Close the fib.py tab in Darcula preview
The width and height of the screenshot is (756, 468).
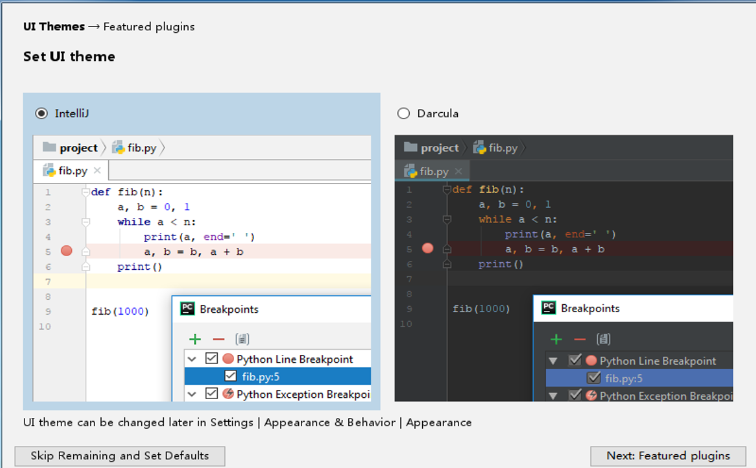pyautogui.click(x=459, y=171)
